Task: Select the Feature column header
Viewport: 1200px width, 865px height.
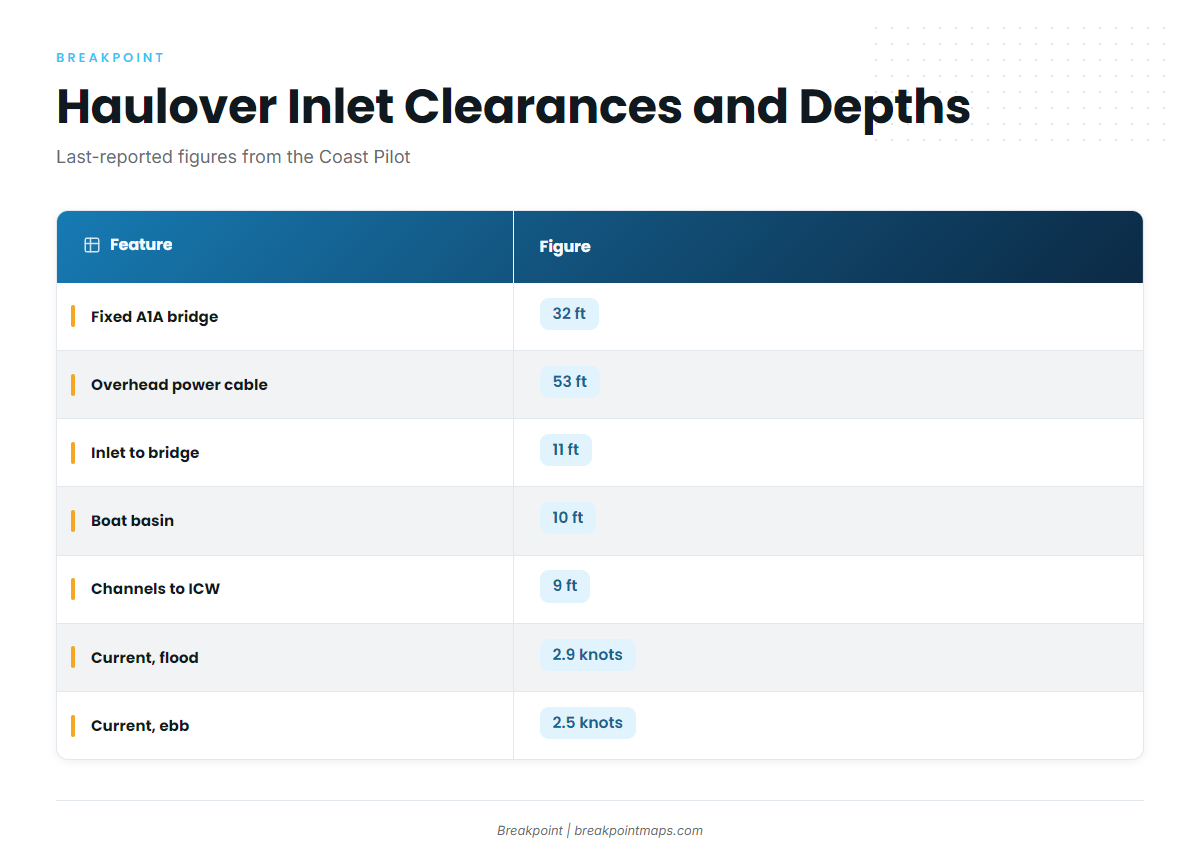Action: [x=285, y=247]
